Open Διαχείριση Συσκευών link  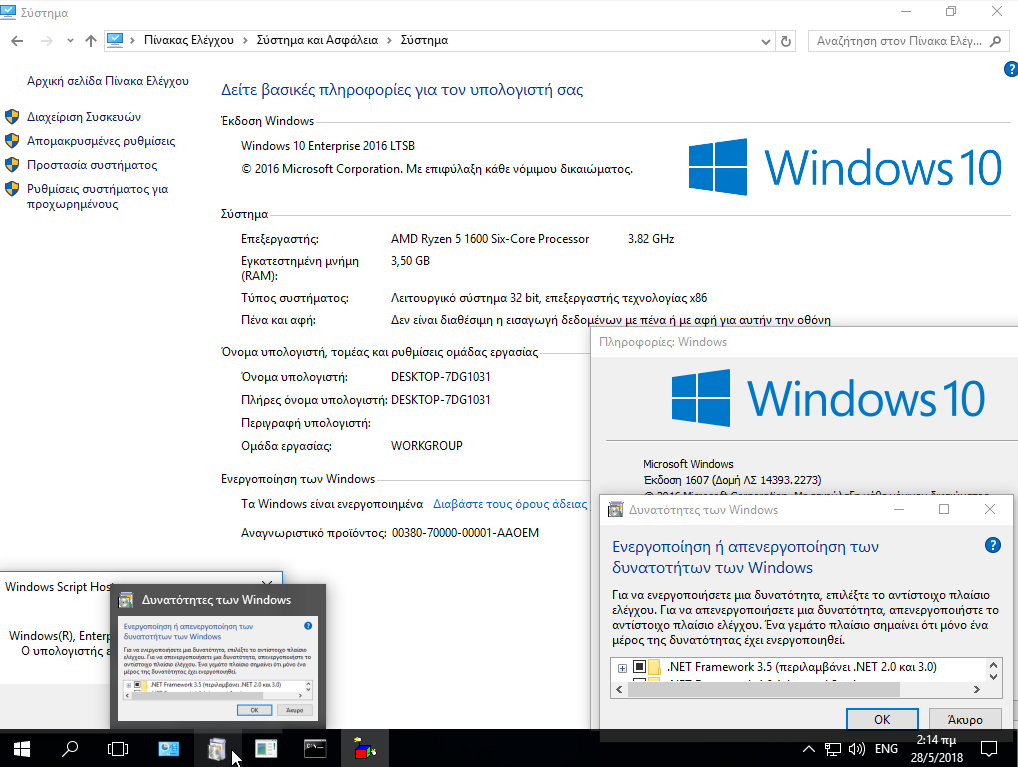pyautogui.click(x=84, y=117)
